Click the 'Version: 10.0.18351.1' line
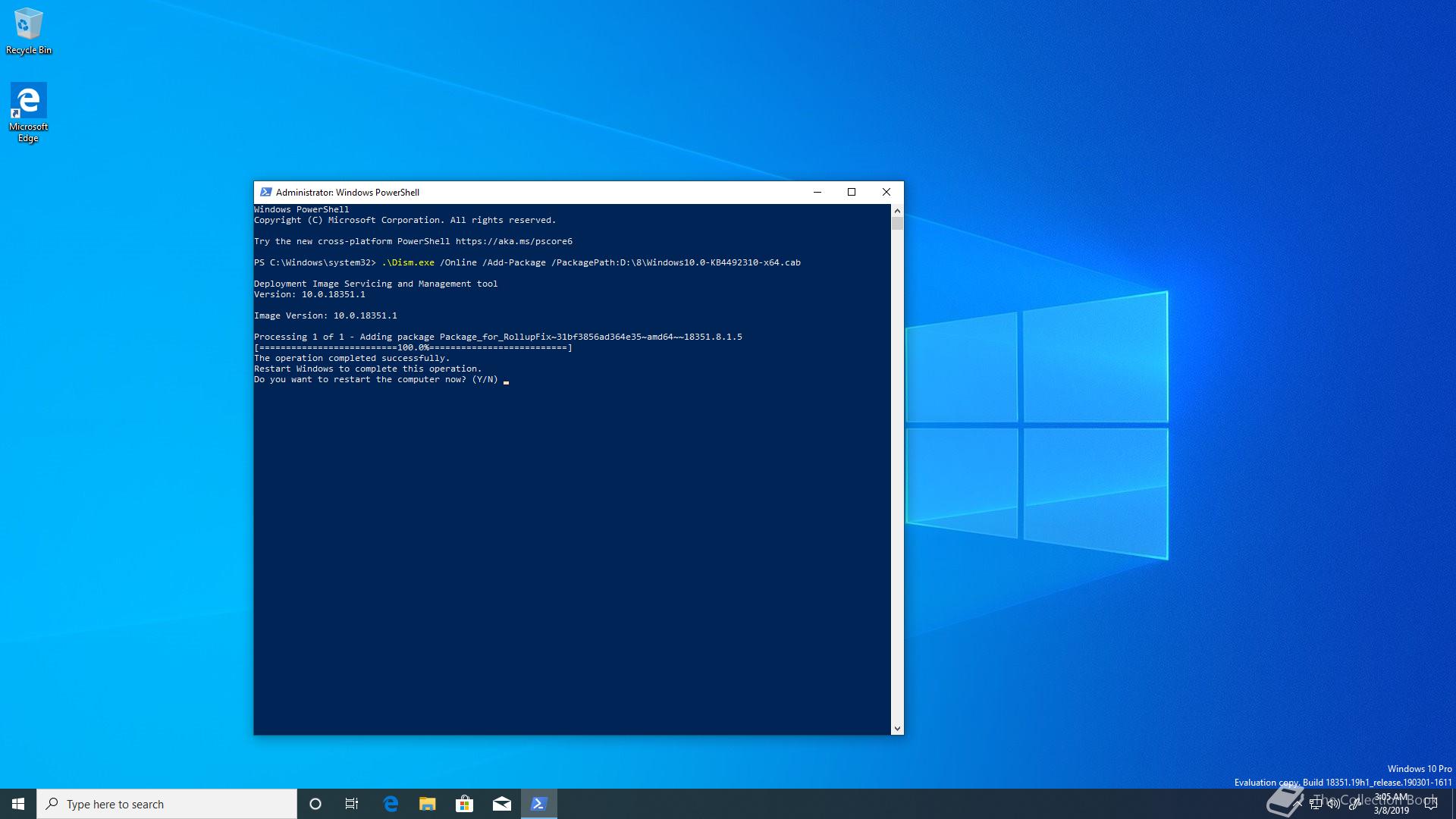 pos(309,294)
